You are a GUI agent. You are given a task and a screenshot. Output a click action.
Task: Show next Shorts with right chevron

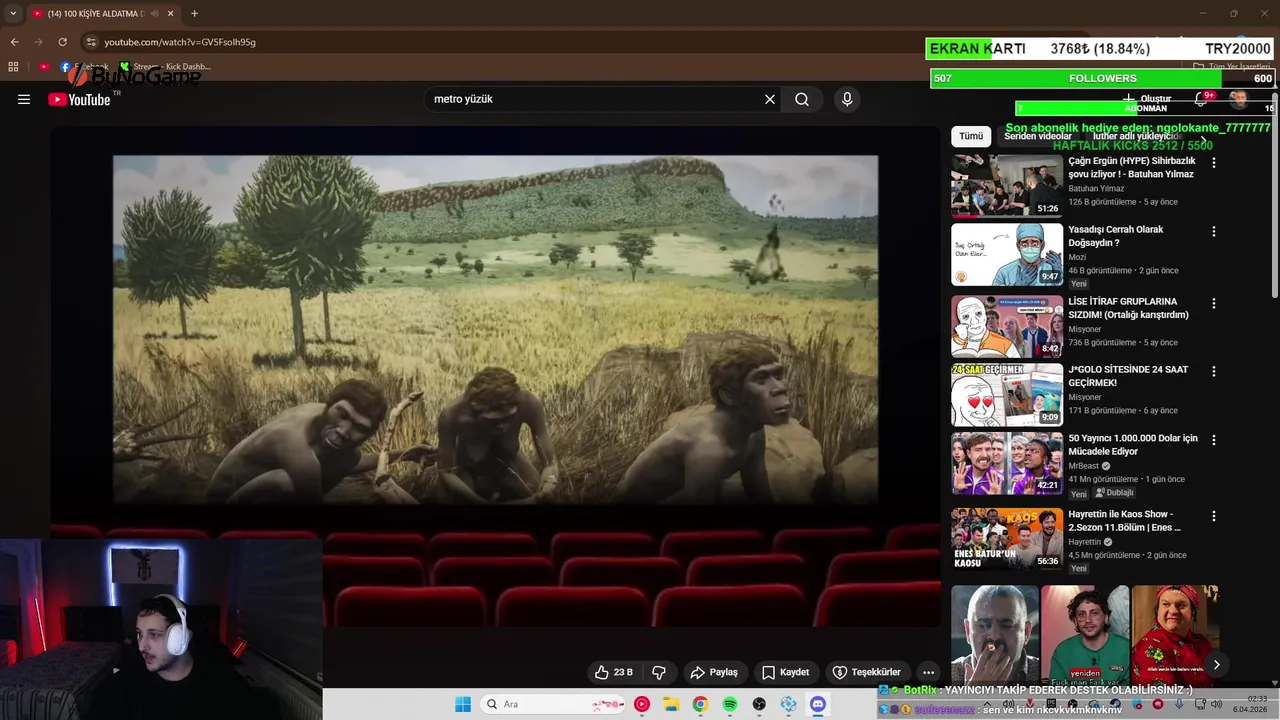pyautogui.click(x=1216, y=664)
